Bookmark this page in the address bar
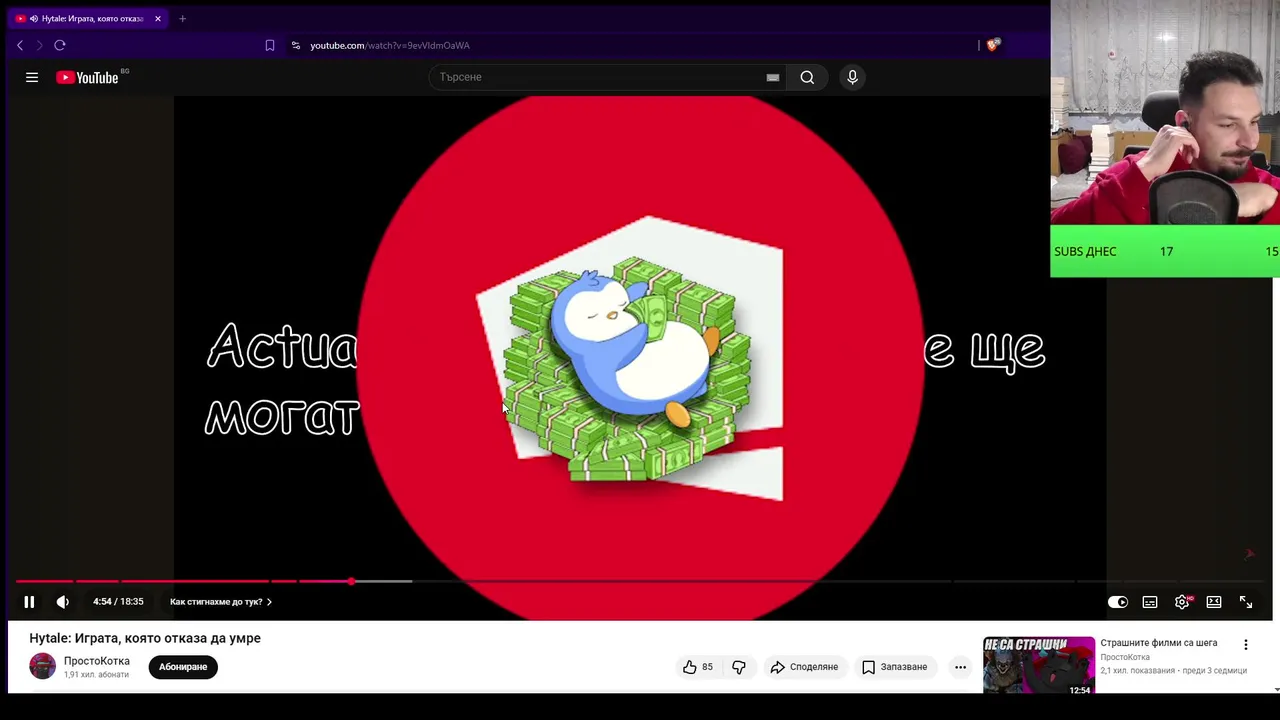 coord(270,45)
